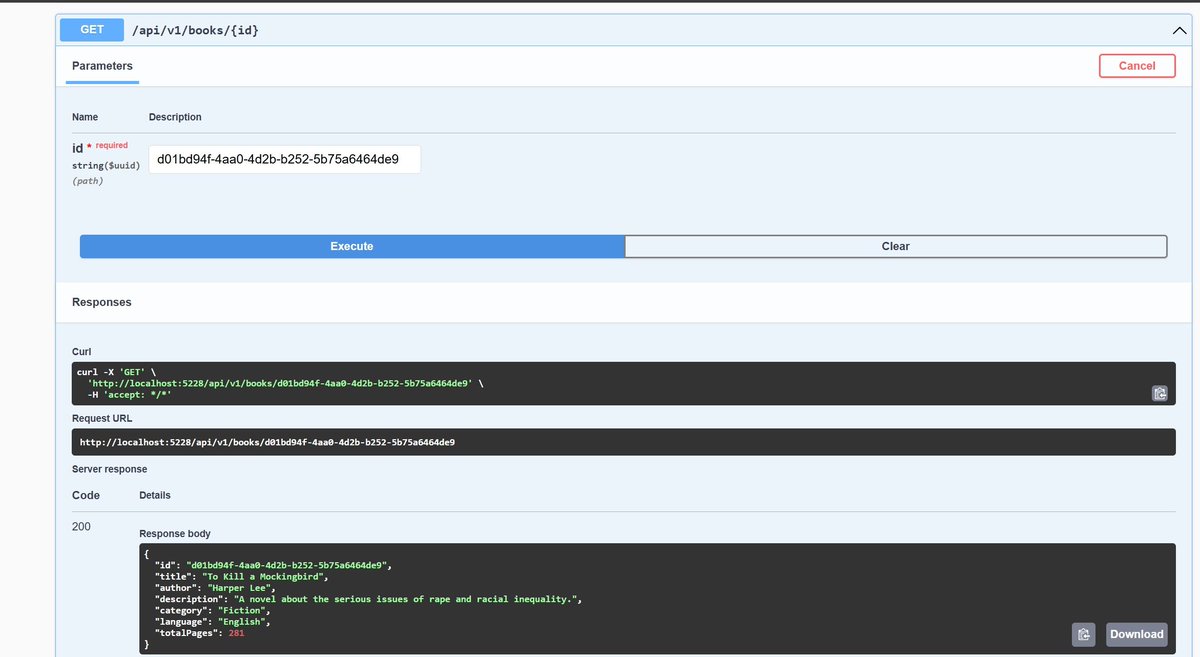Image resolution: width=1200 pixels, height=657 pixels.
Task: Select the Parameters tab
Action: click(102, 66)
